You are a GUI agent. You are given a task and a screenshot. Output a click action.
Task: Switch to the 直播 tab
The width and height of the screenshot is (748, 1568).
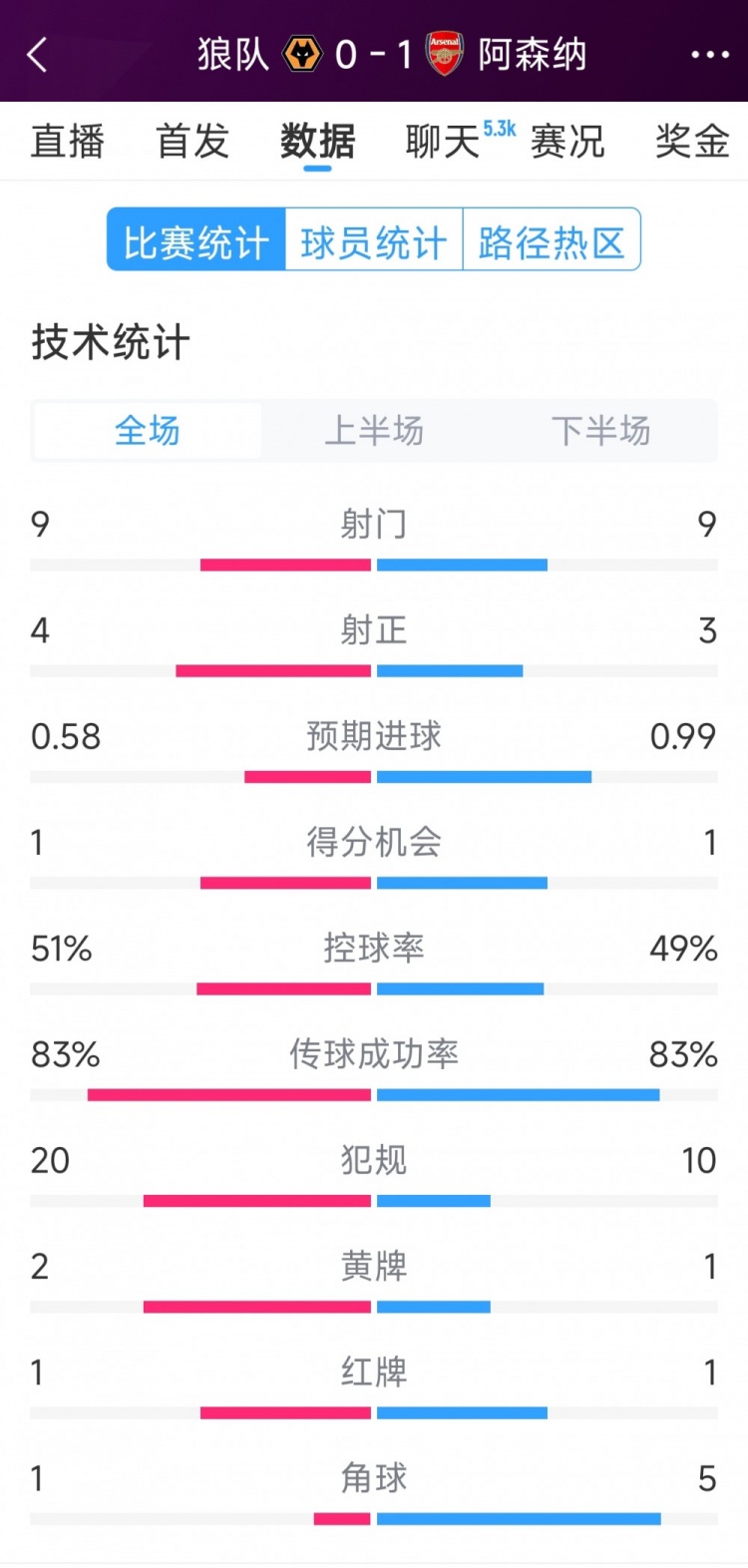[68, 141]
